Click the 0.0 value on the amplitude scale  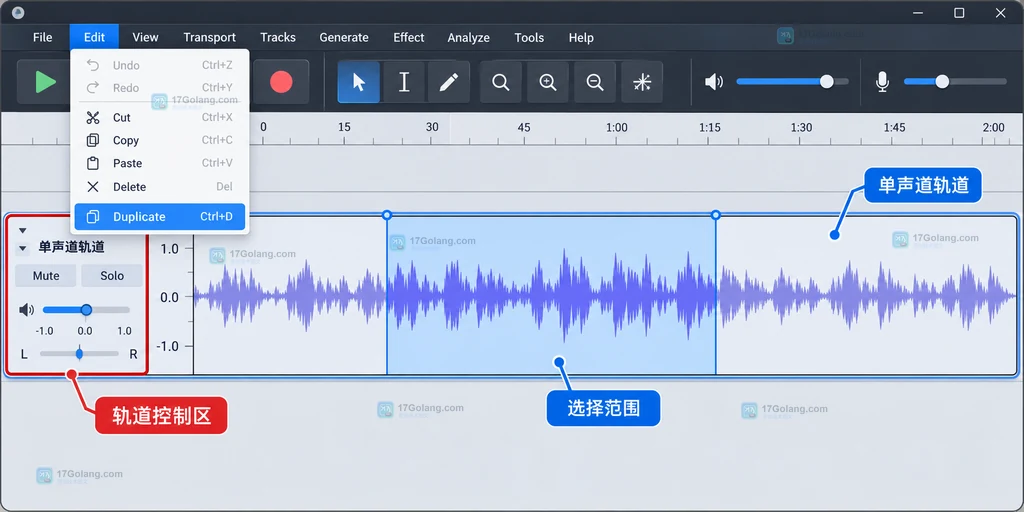point(170,297)
